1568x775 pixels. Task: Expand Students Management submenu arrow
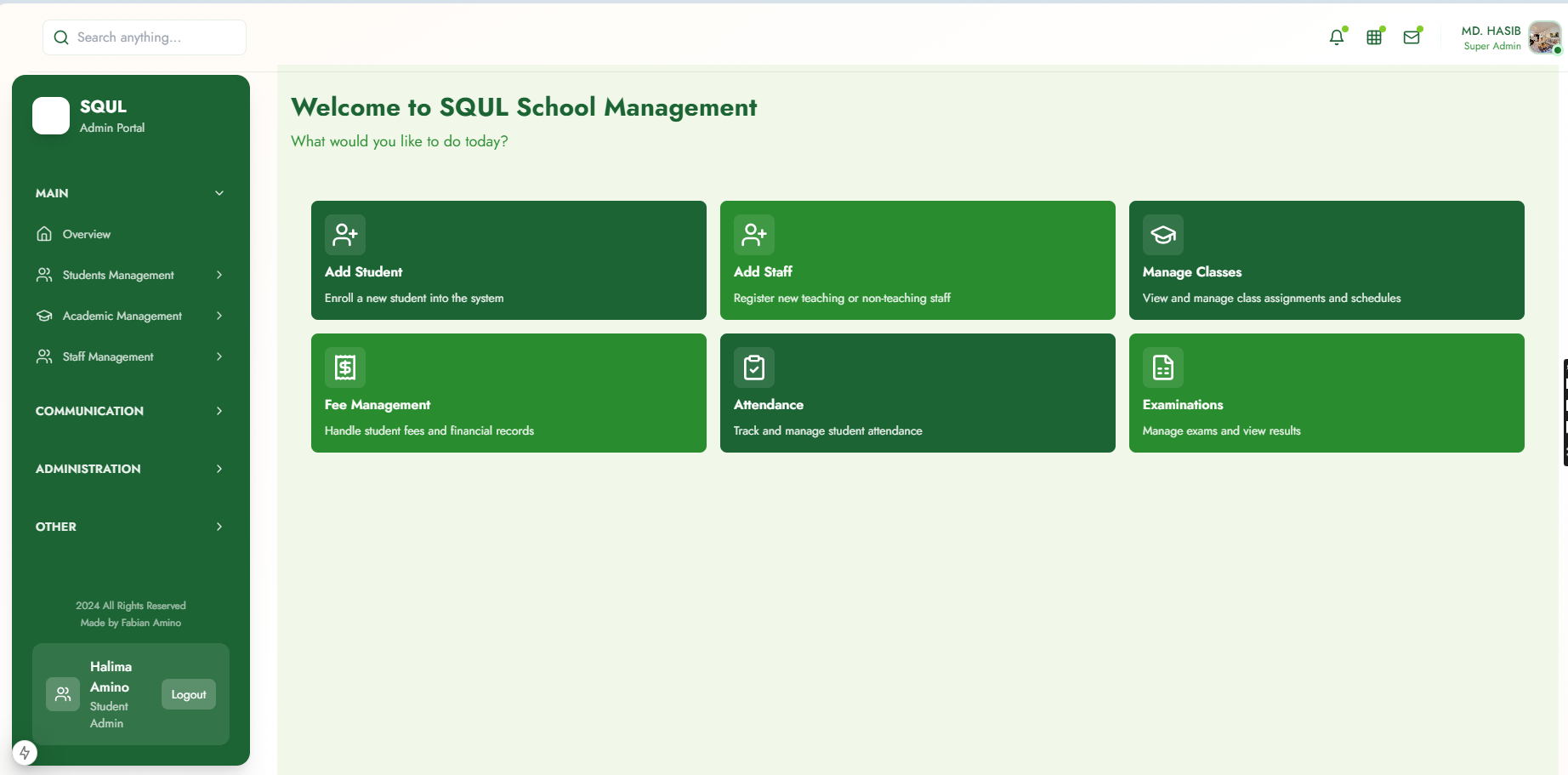(x=219, y=275)
